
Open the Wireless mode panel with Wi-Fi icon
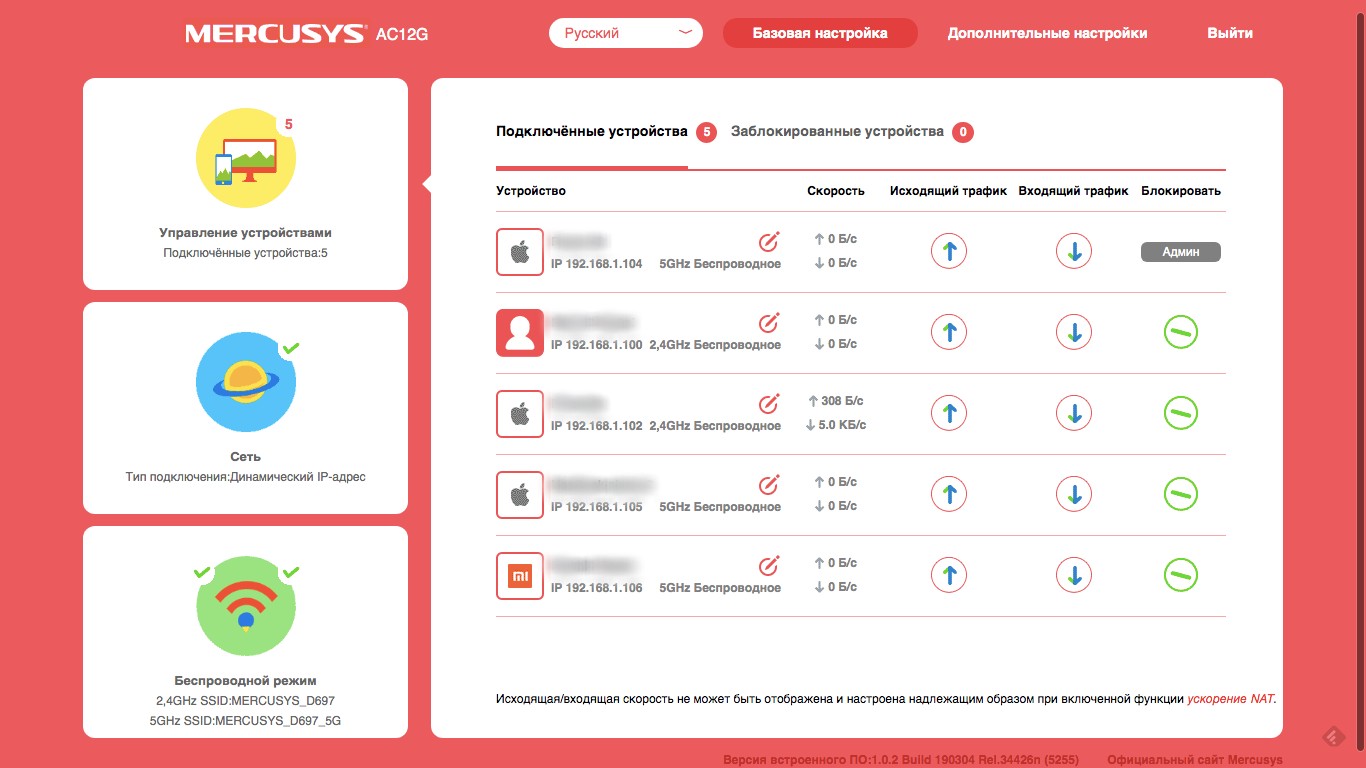pos(245,631)
